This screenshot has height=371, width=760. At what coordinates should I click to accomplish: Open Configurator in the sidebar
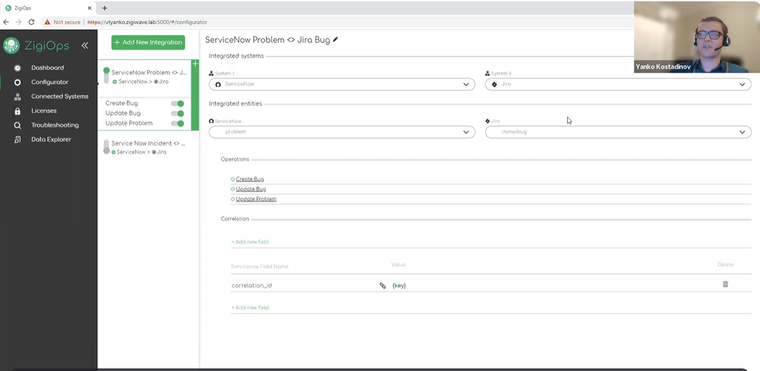pos(49,82)
